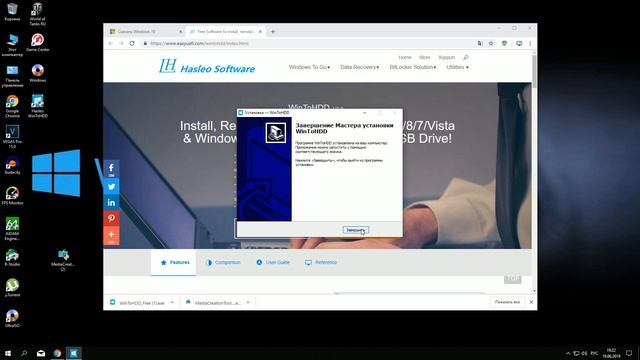Screen dimensions: 640x360
Task: Launch Audacity desktop icon
Action: click(x=12, y=165)
